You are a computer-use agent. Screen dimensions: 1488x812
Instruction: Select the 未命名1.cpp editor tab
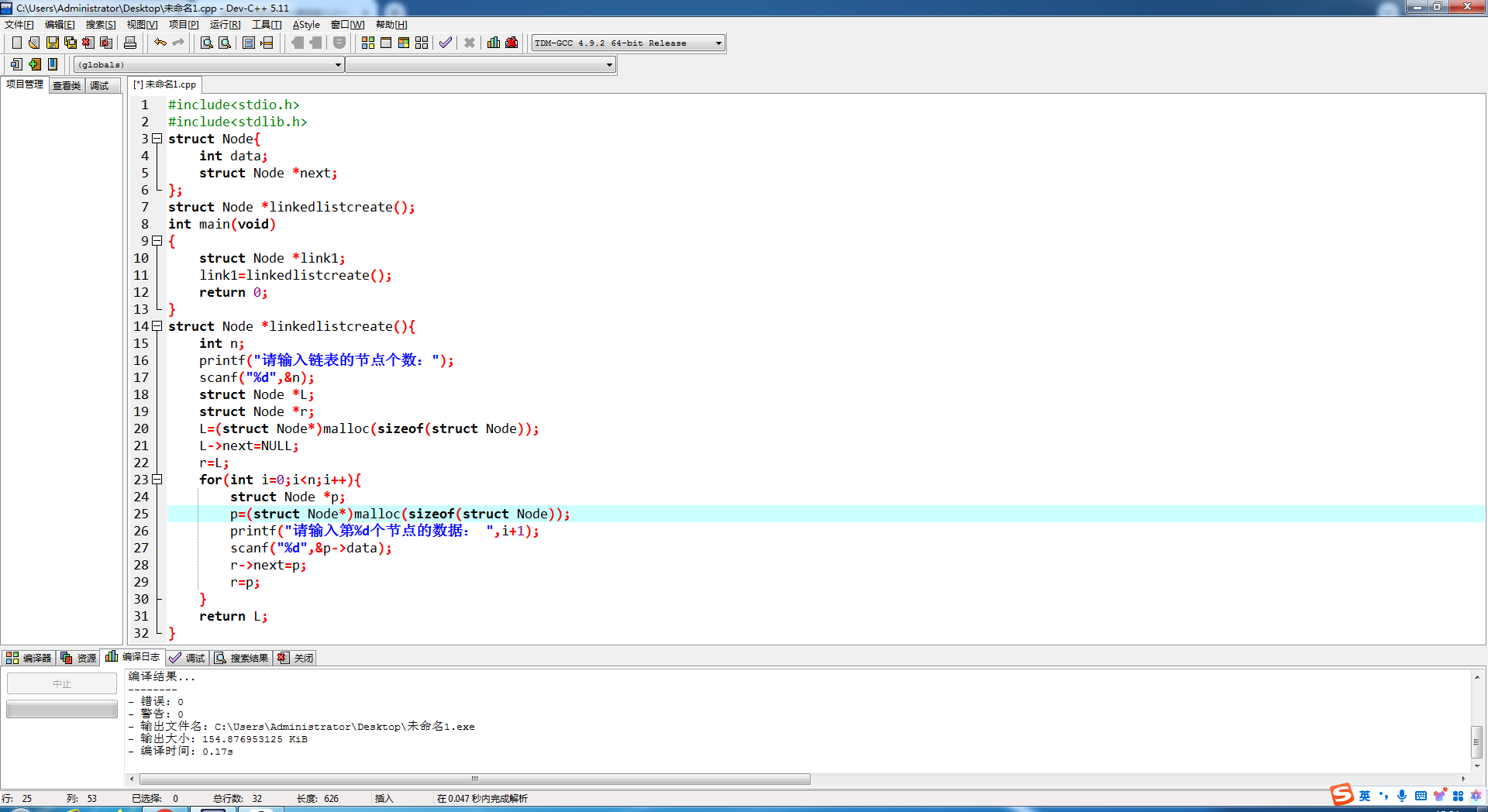coord(164,84)
